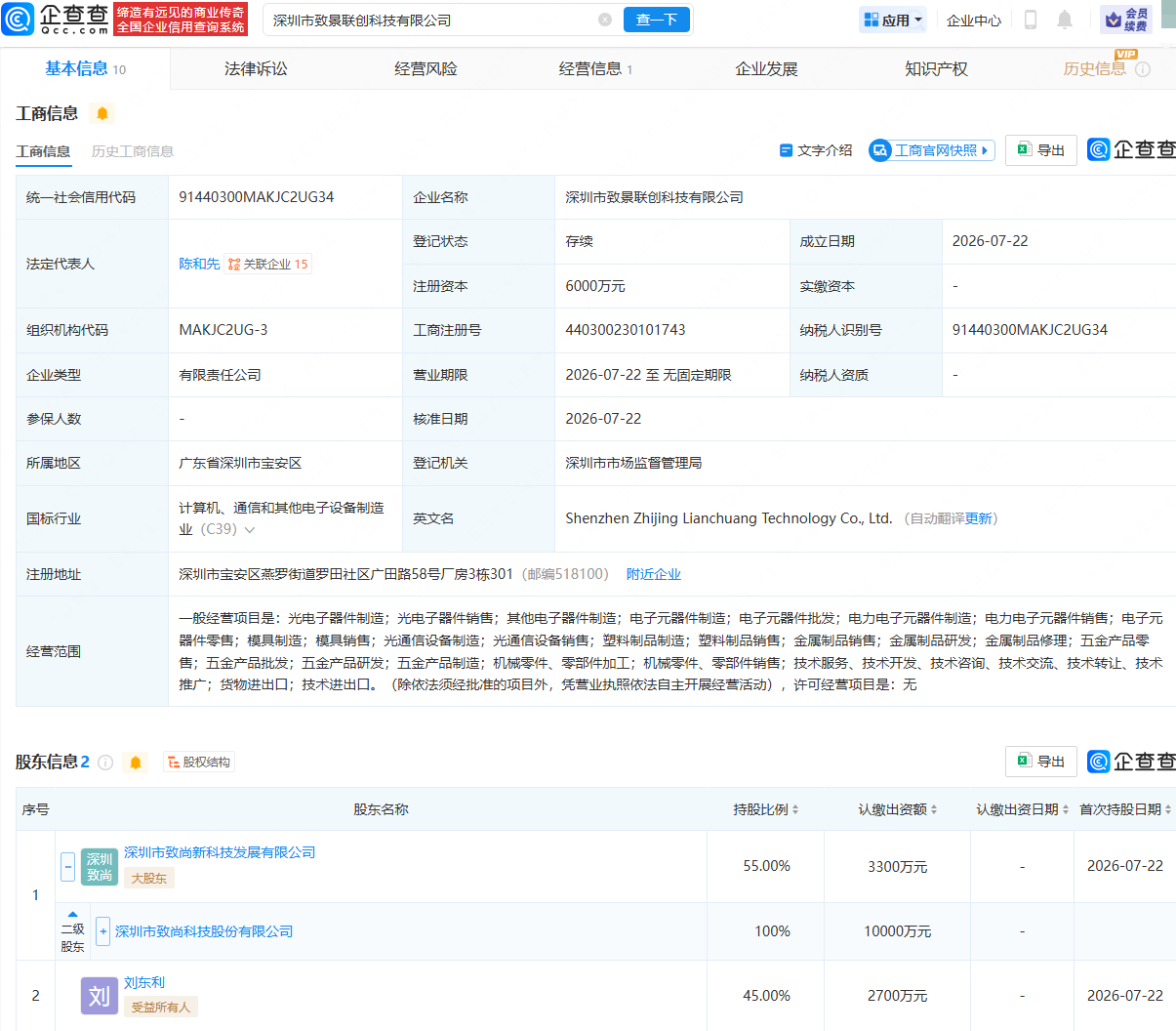1176x1031 pixels.
Task: Click 登记机关 深圳市市场监督管理局 value
Action: (633, 463)
